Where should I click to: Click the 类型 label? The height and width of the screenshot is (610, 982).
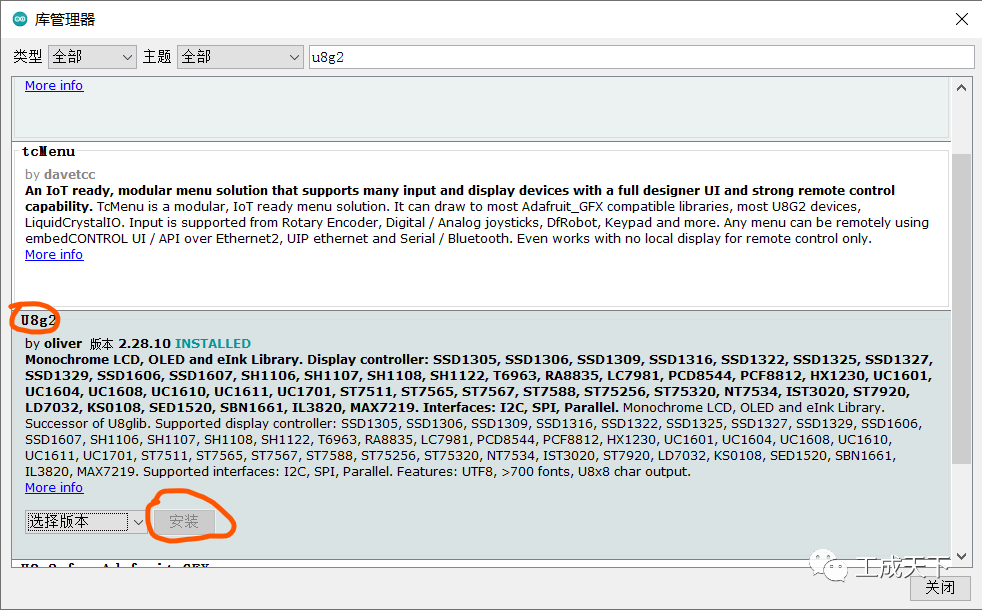click(28, 57)
